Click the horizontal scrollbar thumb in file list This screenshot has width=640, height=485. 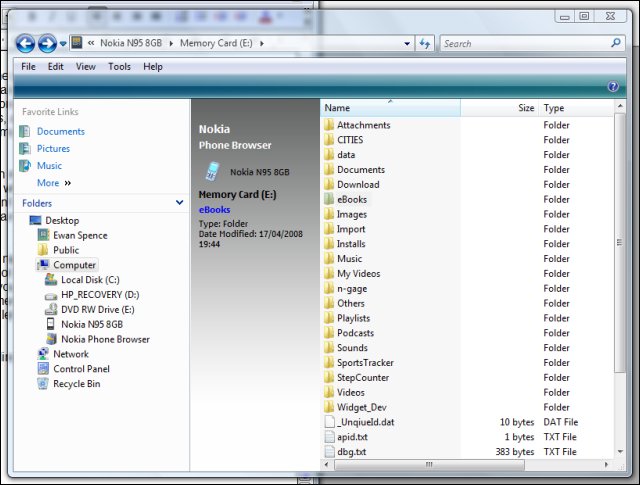click(x=429, y=465)
